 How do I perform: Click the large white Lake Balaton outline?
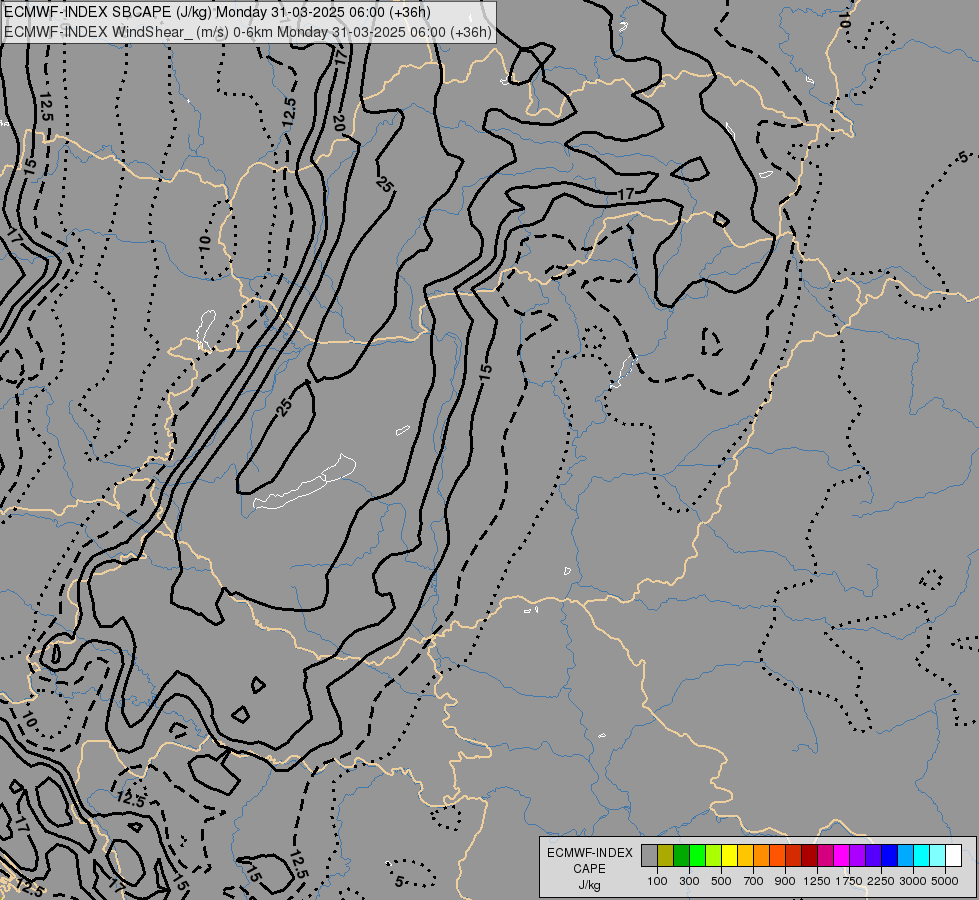[305, 483]
